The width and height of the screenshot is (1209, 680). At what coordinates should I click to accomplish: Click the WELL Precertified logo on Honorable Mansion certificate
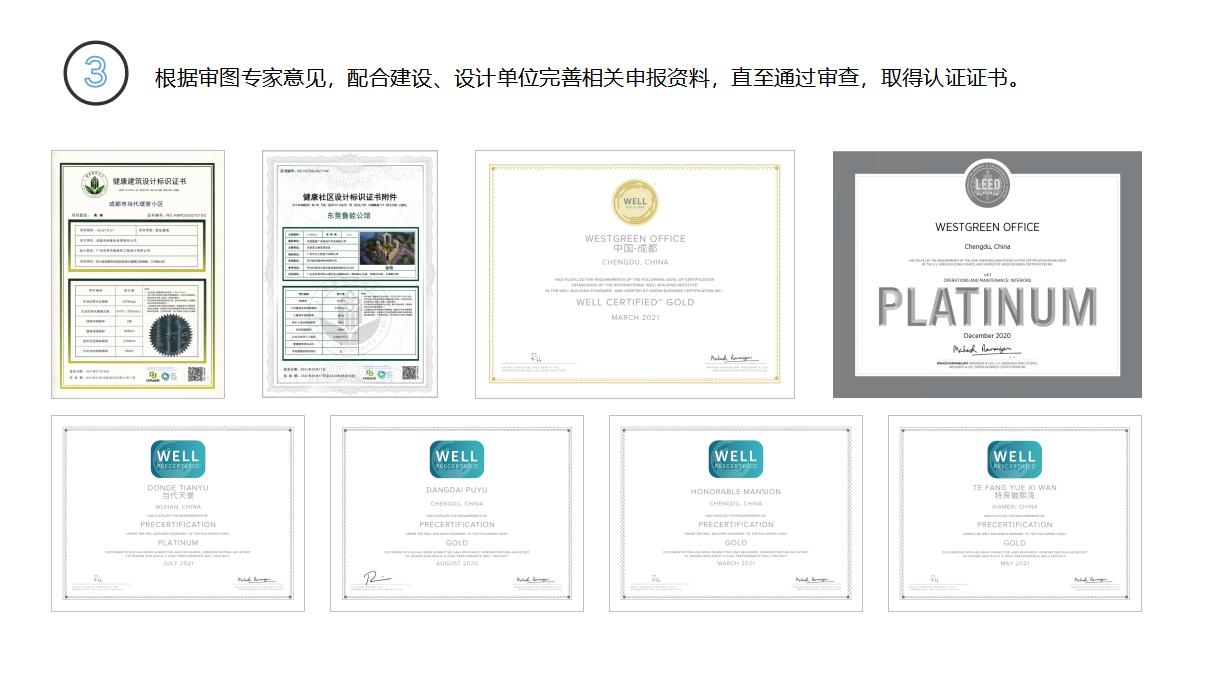pyautogui.click(x=735, y=459)
